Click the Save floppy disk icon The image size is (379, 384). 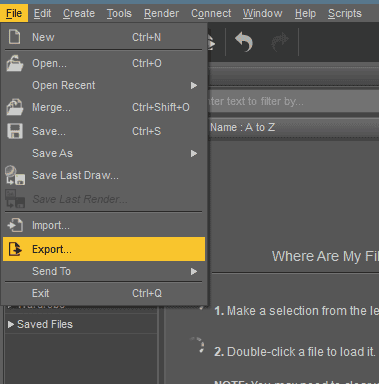(15, 131)
